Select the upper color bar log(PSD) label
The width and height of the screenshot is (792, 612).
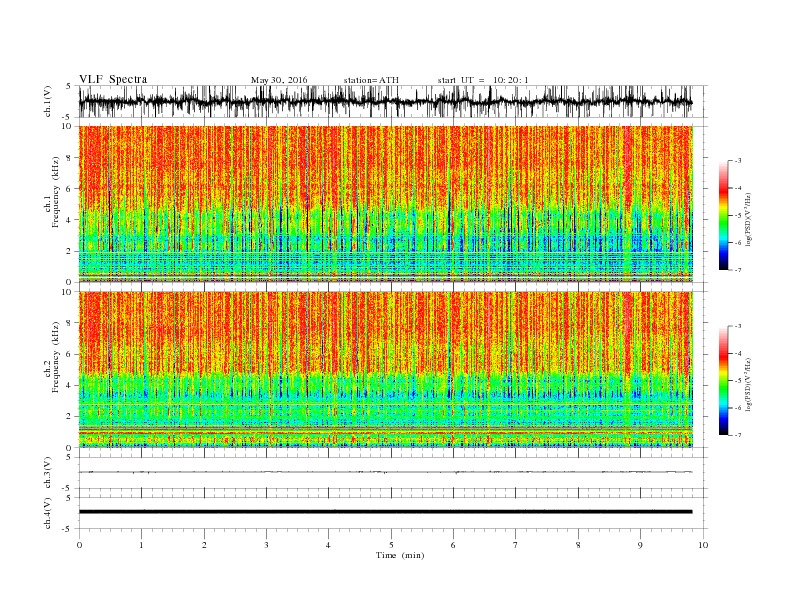coord(749,219)
